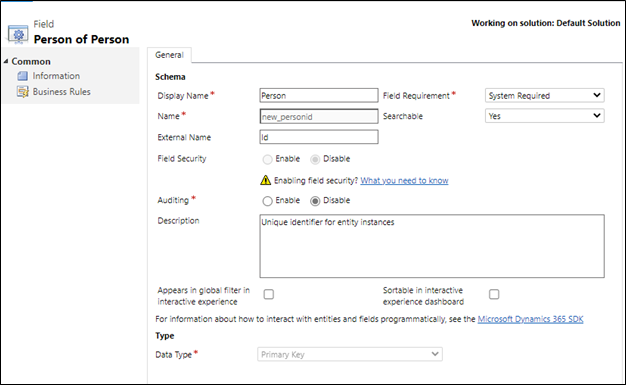Open the Microsoft Dynamics 365 SDK link
Image resolution: width=626 pixels, height=385 pixels.
pyautogui.click(x=530, y=319)
